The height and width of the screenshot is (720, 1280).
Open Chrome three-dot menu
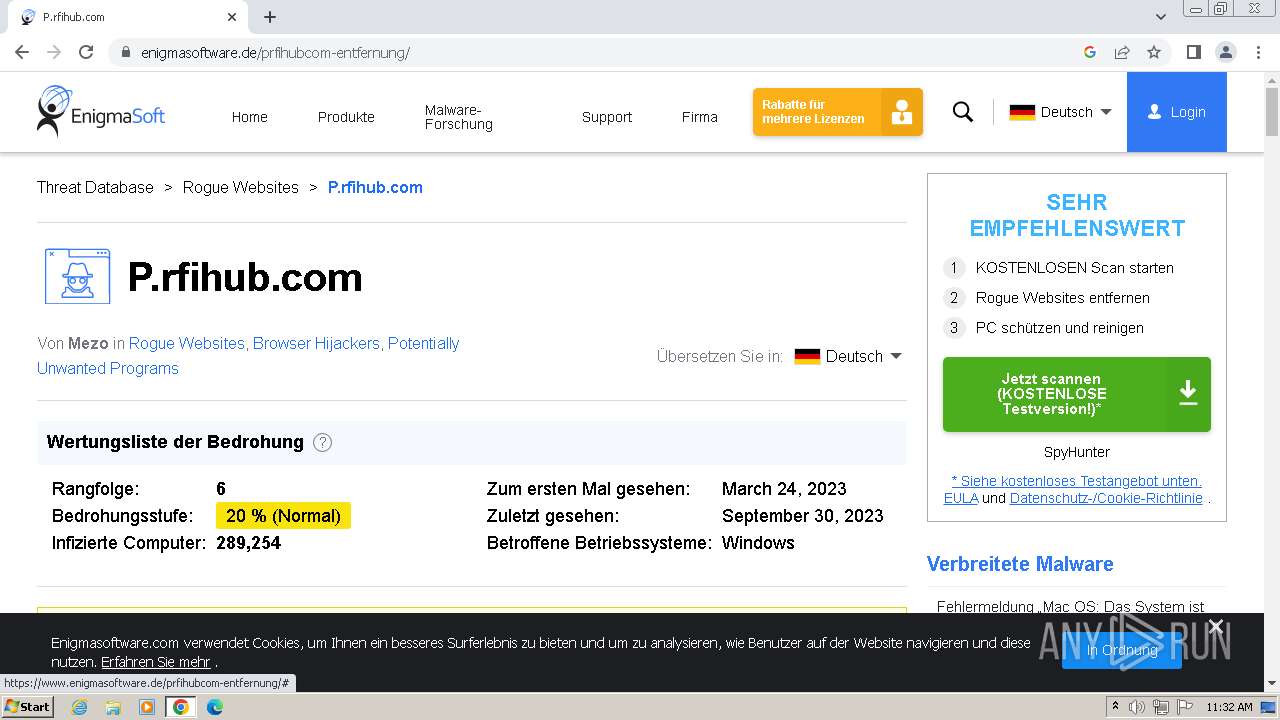(1258, 52)
